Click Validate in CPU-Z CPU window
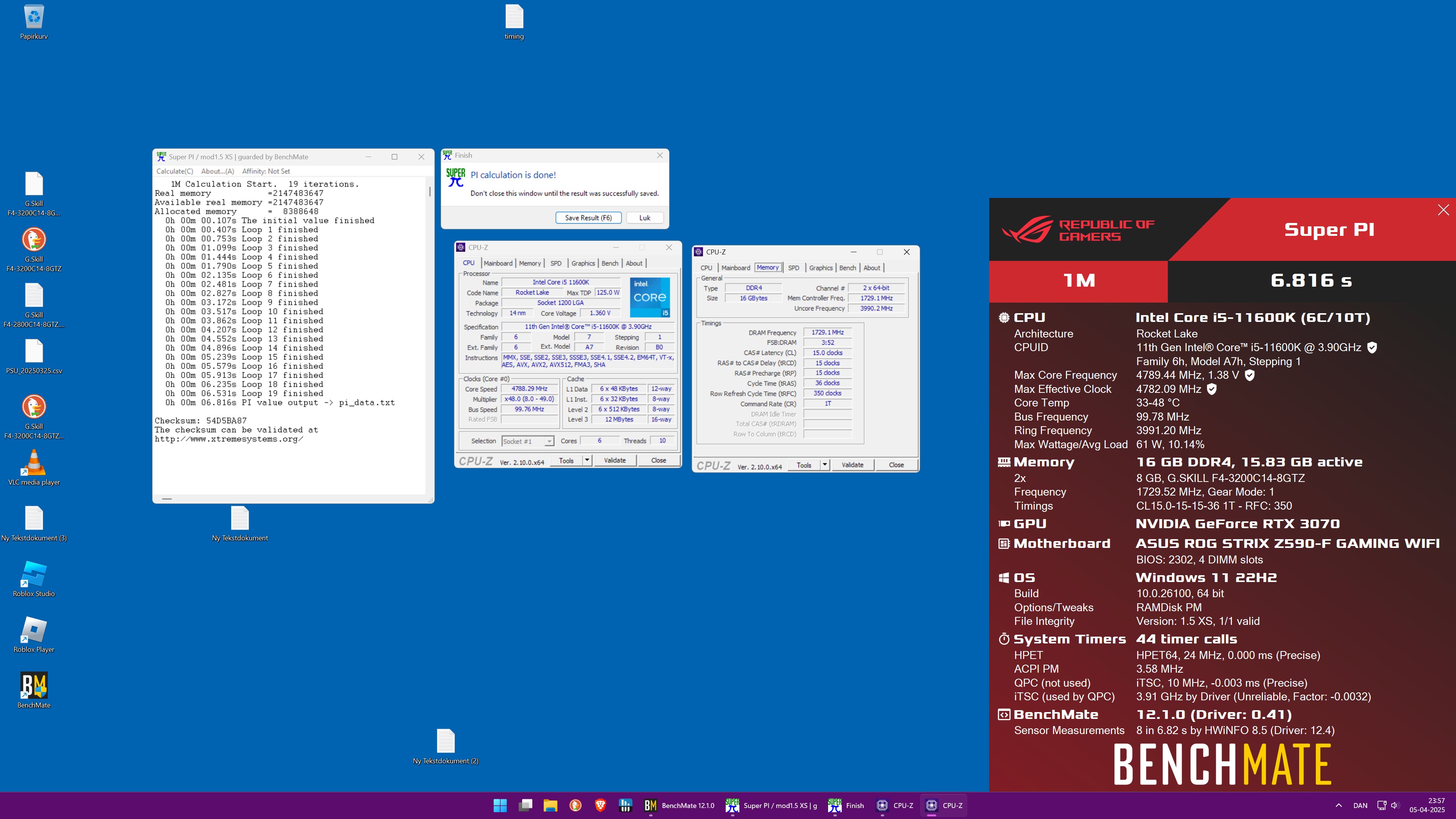Image resolution: width=1456 pixels, height=819 pixels. coord(615,460)
